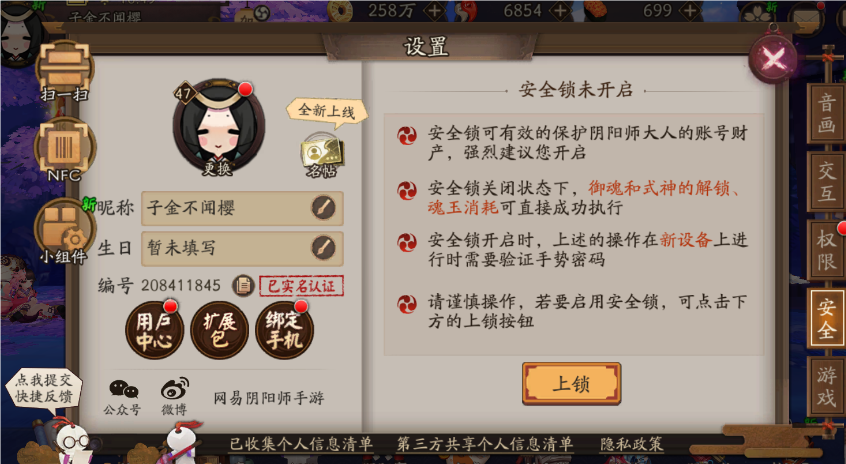Open the 隐私政策 privacy policy link
Screen dimensions: 846x464
point(631,444)
